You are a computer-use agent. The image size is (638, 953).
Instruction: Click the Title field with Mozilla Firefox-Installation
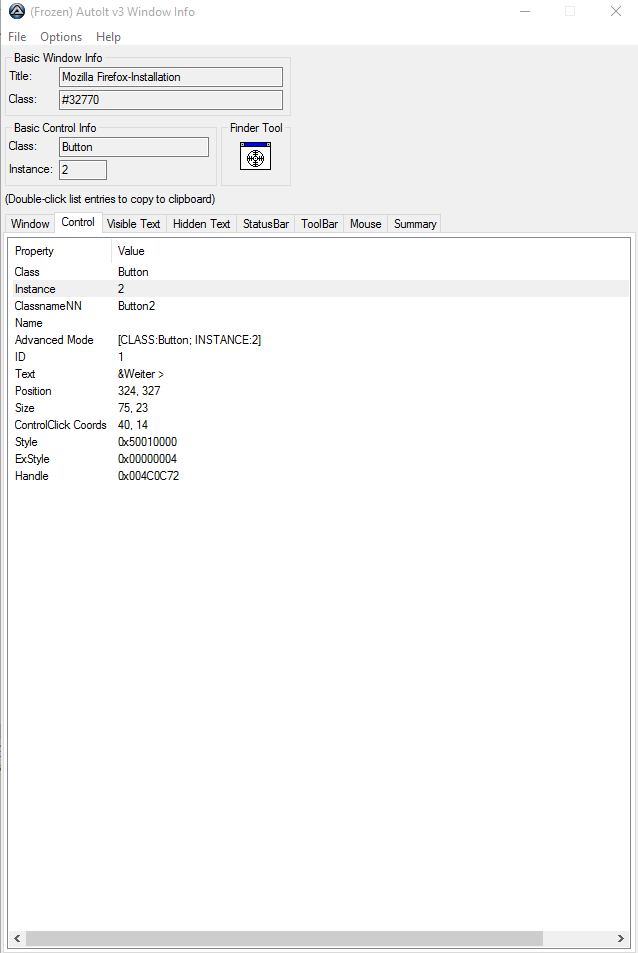click(x=170, y=77)
